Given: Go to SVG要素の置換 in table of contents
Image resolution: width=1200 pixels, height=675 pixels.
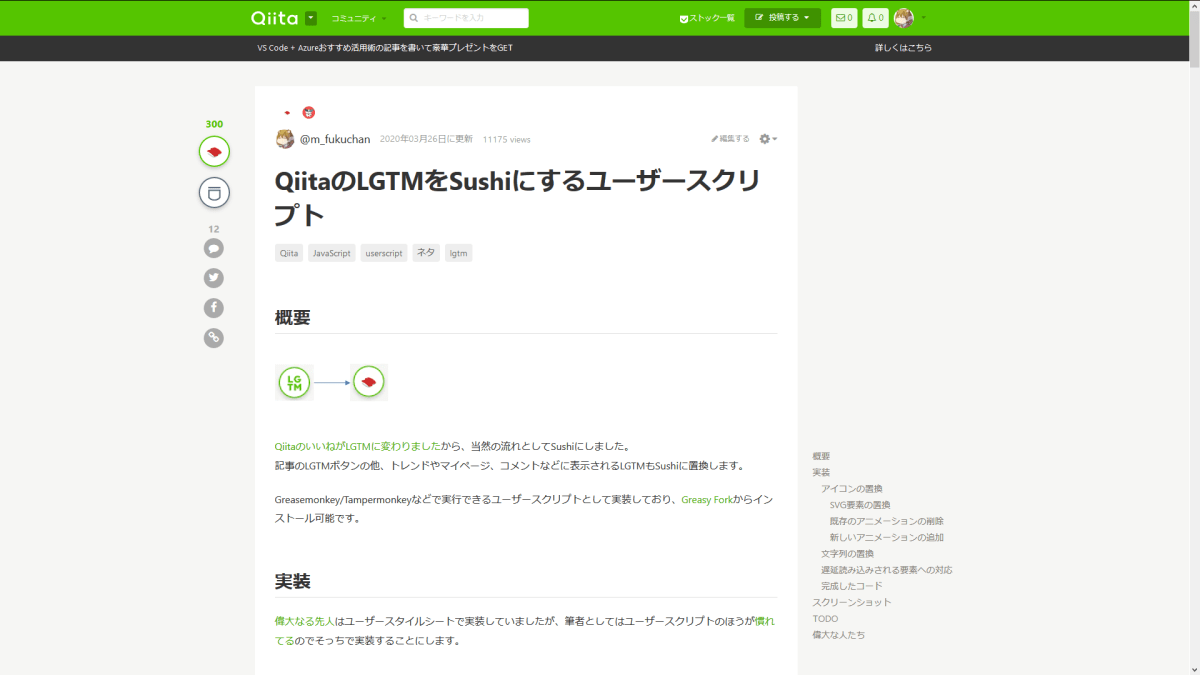Looking at the screenshot, I should tap(860, 505).
